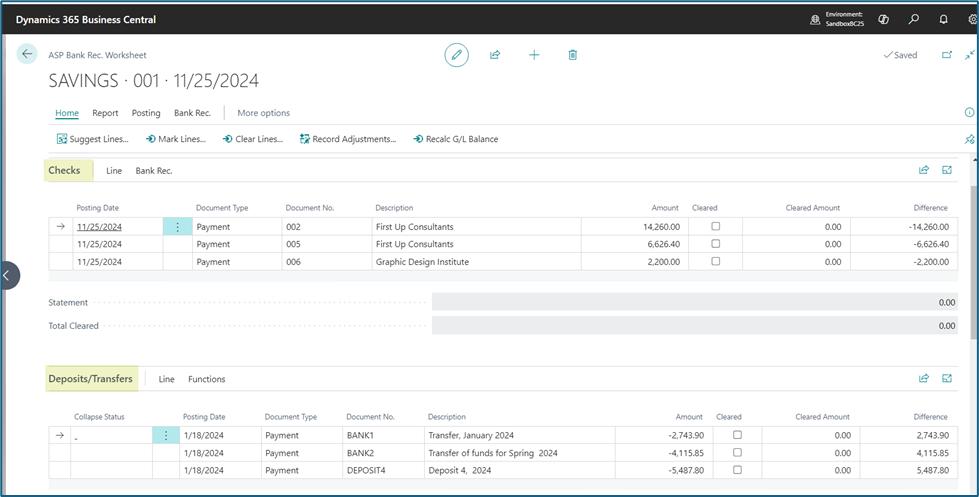The width and height of the screenshot is (979, 497).
Task: Tick Cleared for BANK1 transfer
Action: (737, 435)
